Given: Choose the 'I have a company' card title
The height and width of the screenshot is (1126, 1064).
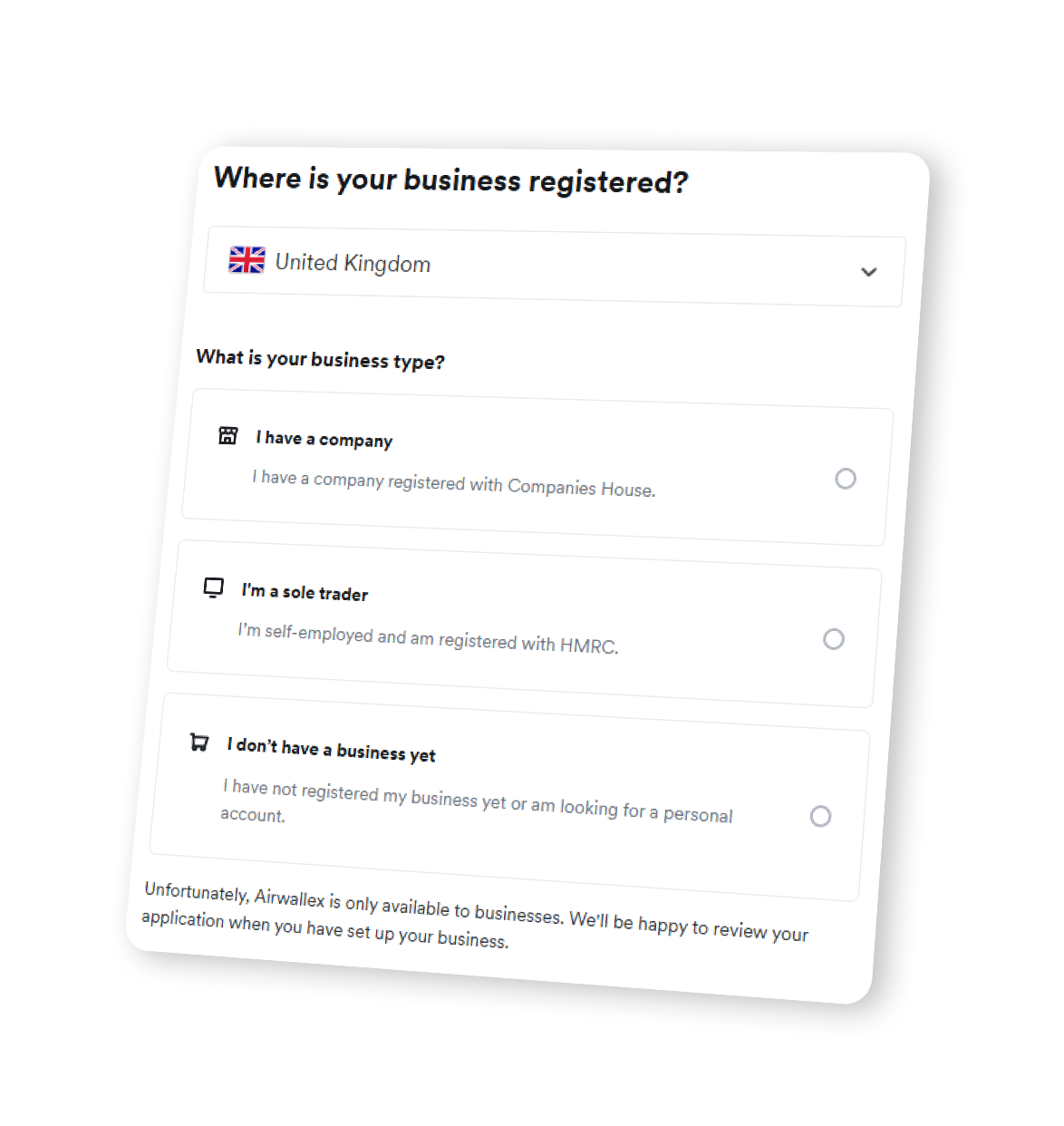Looking at the screenshot, I should click(x=324, y=439).
